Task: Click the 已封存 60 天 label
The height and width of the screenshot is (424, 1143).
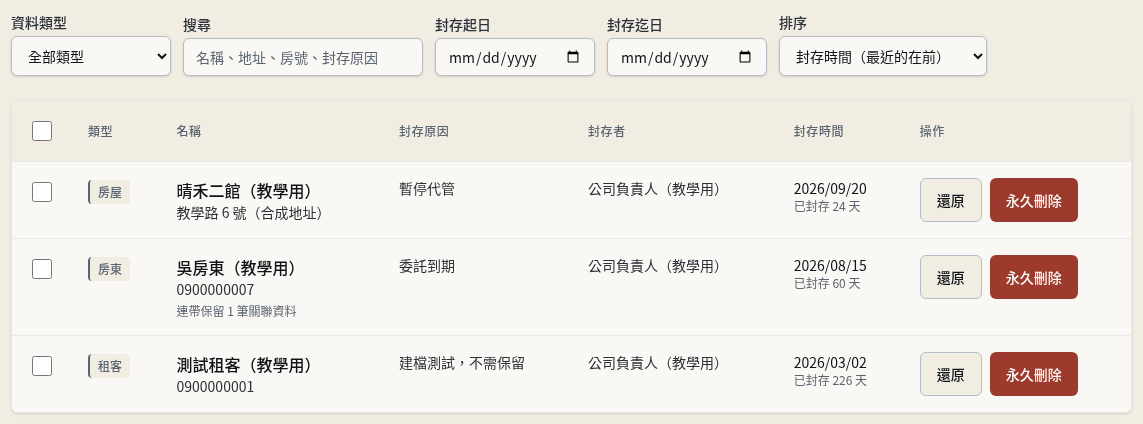Action: (827, 283)
